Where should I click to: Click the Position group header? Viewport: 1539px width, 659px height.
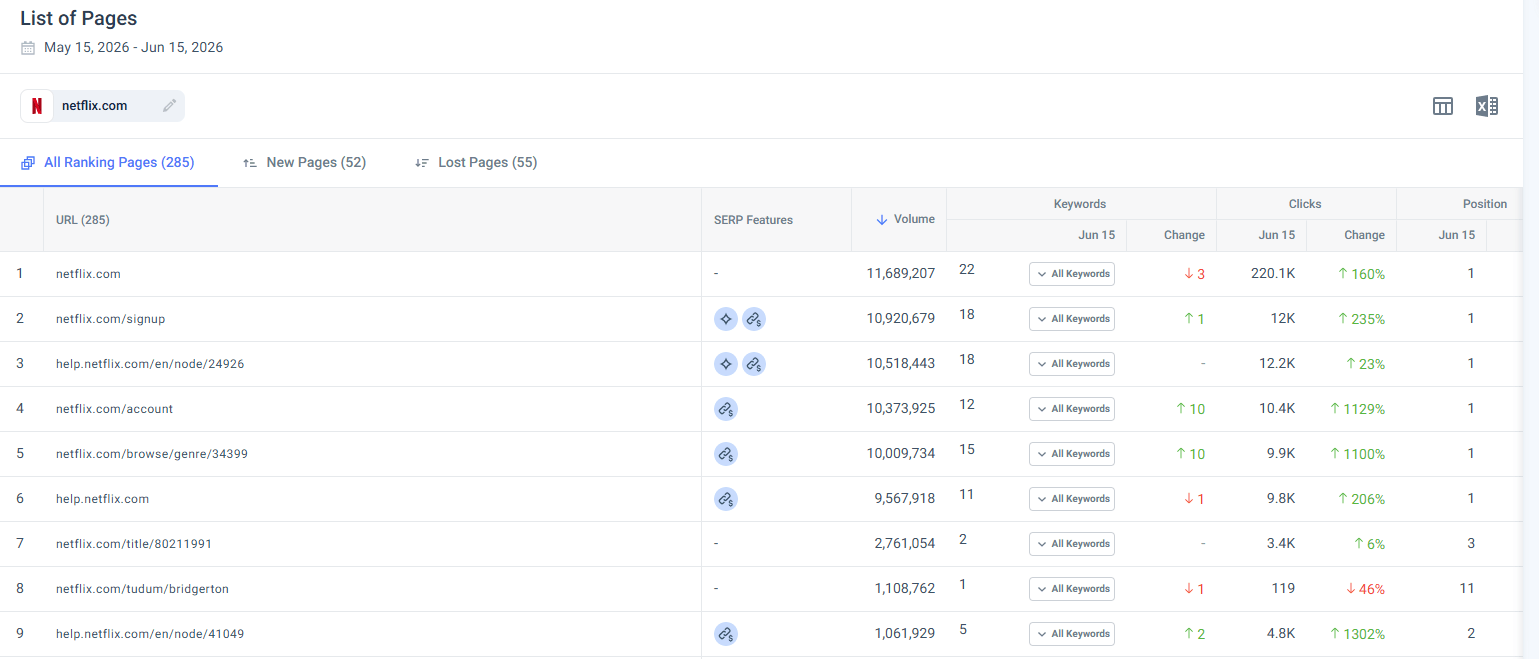click(1485, 204)
